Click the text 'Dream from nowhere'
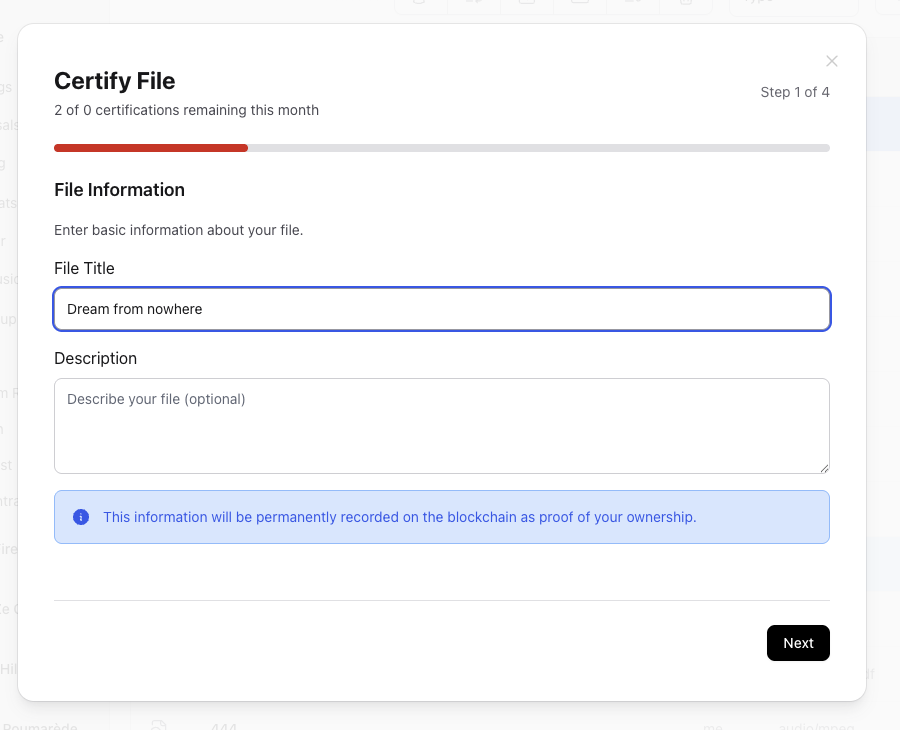 point(134,309)
